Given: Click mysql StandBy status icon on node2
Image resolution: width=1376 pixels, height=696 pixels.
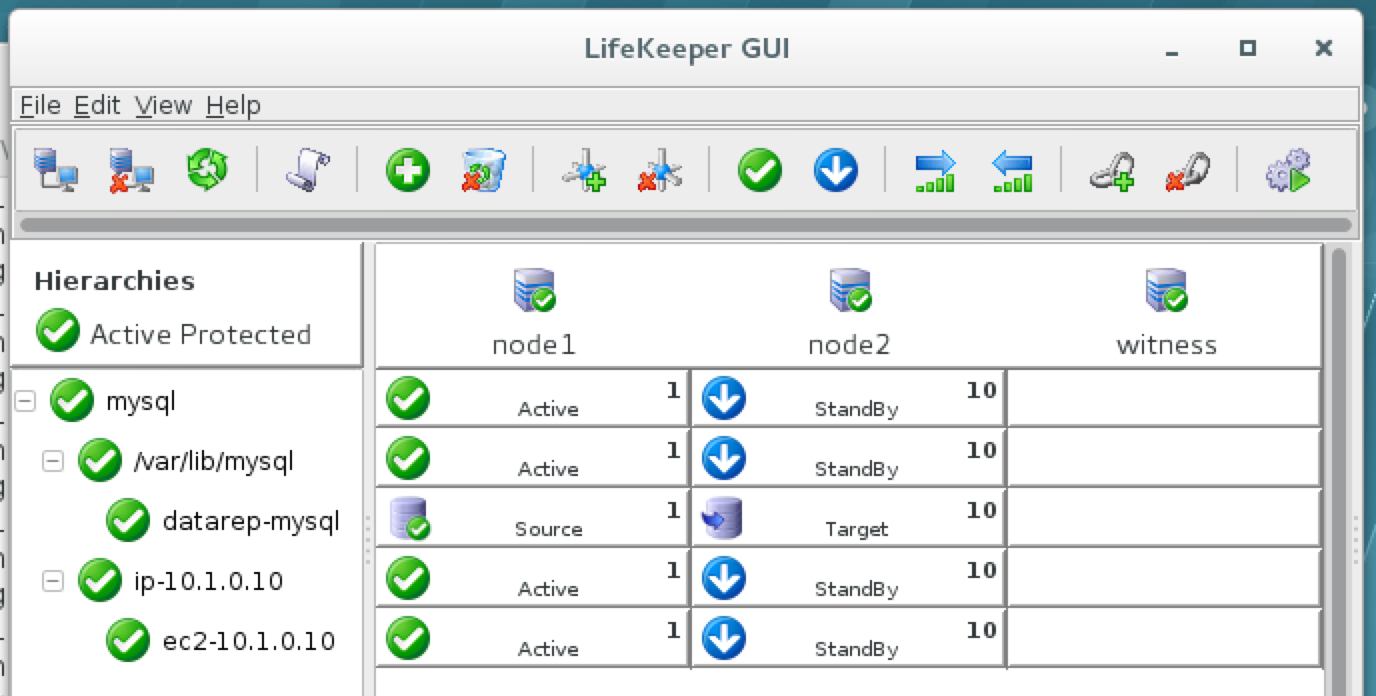Looking at the screenshot, I should point(724,398).
